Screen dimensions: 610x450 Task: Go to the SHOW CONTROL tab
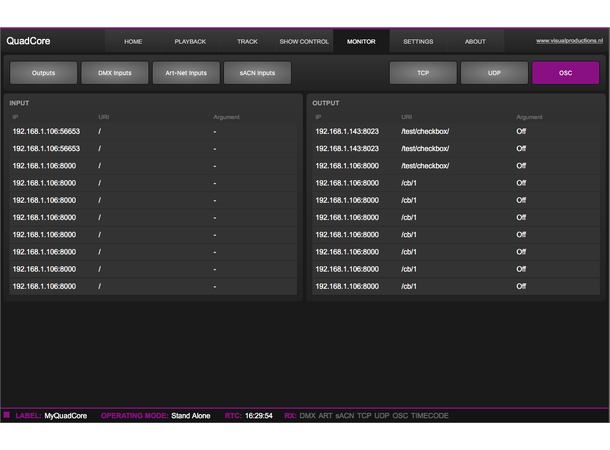pos(304,42)
